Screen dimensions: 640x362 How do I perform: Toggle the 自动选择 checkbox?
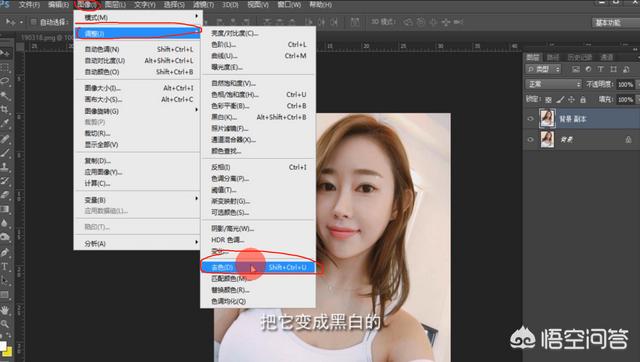[33, 22]
